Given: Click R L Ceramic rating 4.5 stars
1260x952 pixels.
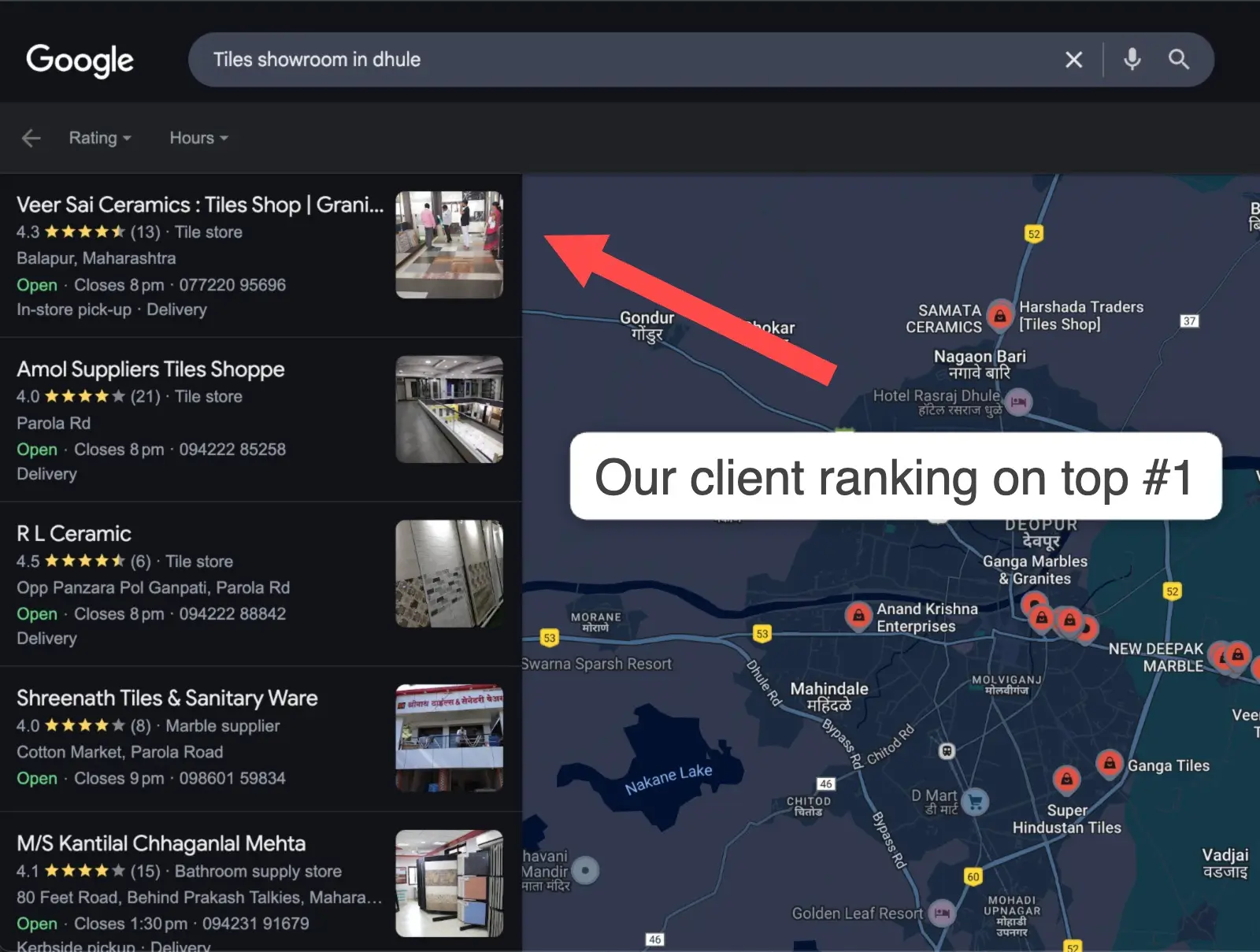Looking at the screenshot, I should pyautogui.click(x=84, y=561).
